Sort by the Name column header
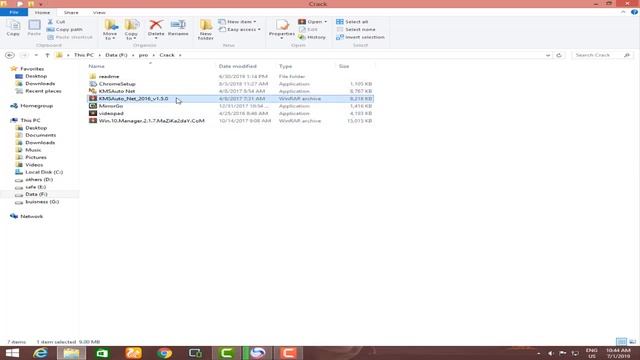 (x=97, y=66)
